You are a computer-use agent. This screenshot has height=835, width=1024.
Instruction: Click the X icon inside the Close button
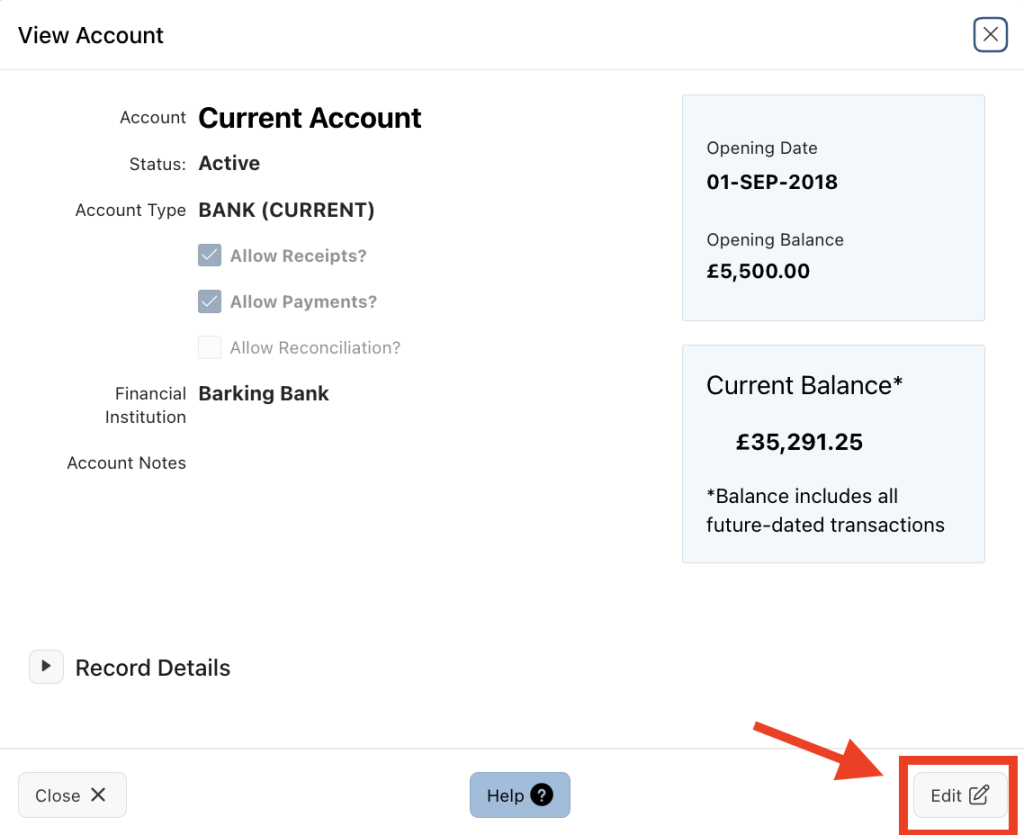click(98, 795)
